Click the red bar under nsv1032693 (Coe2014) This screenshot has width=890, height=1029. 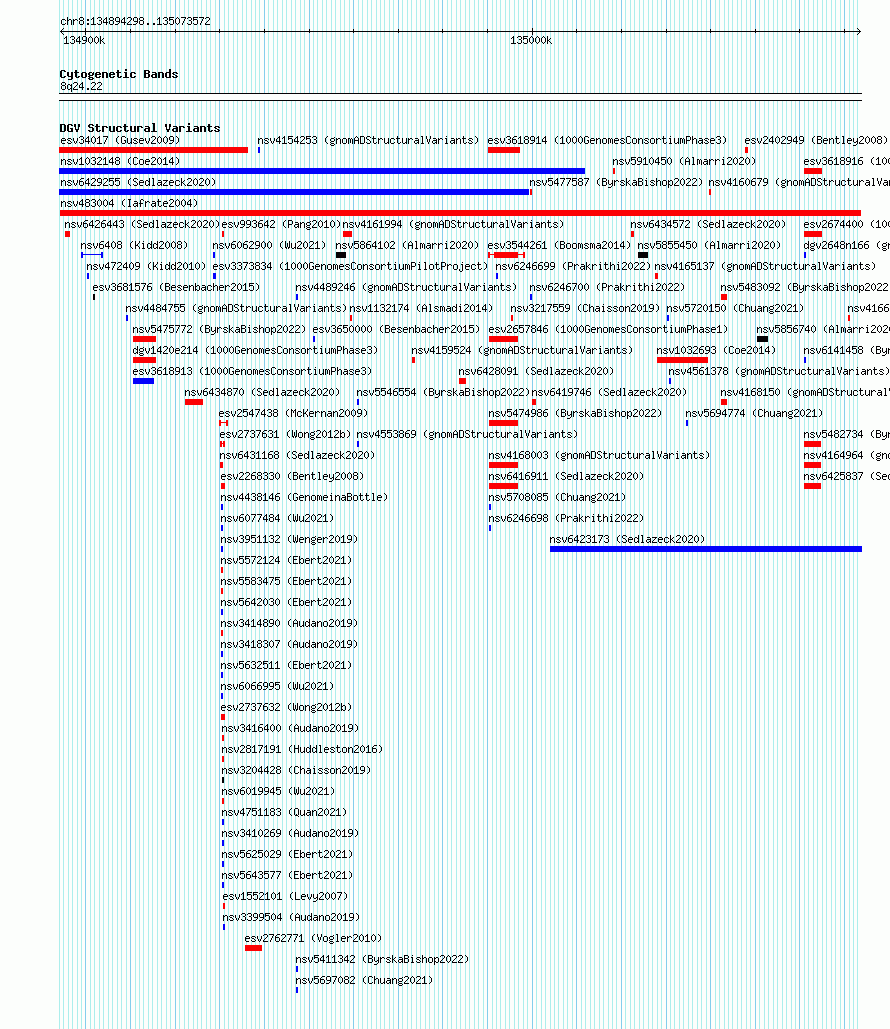tap(683, 360)
